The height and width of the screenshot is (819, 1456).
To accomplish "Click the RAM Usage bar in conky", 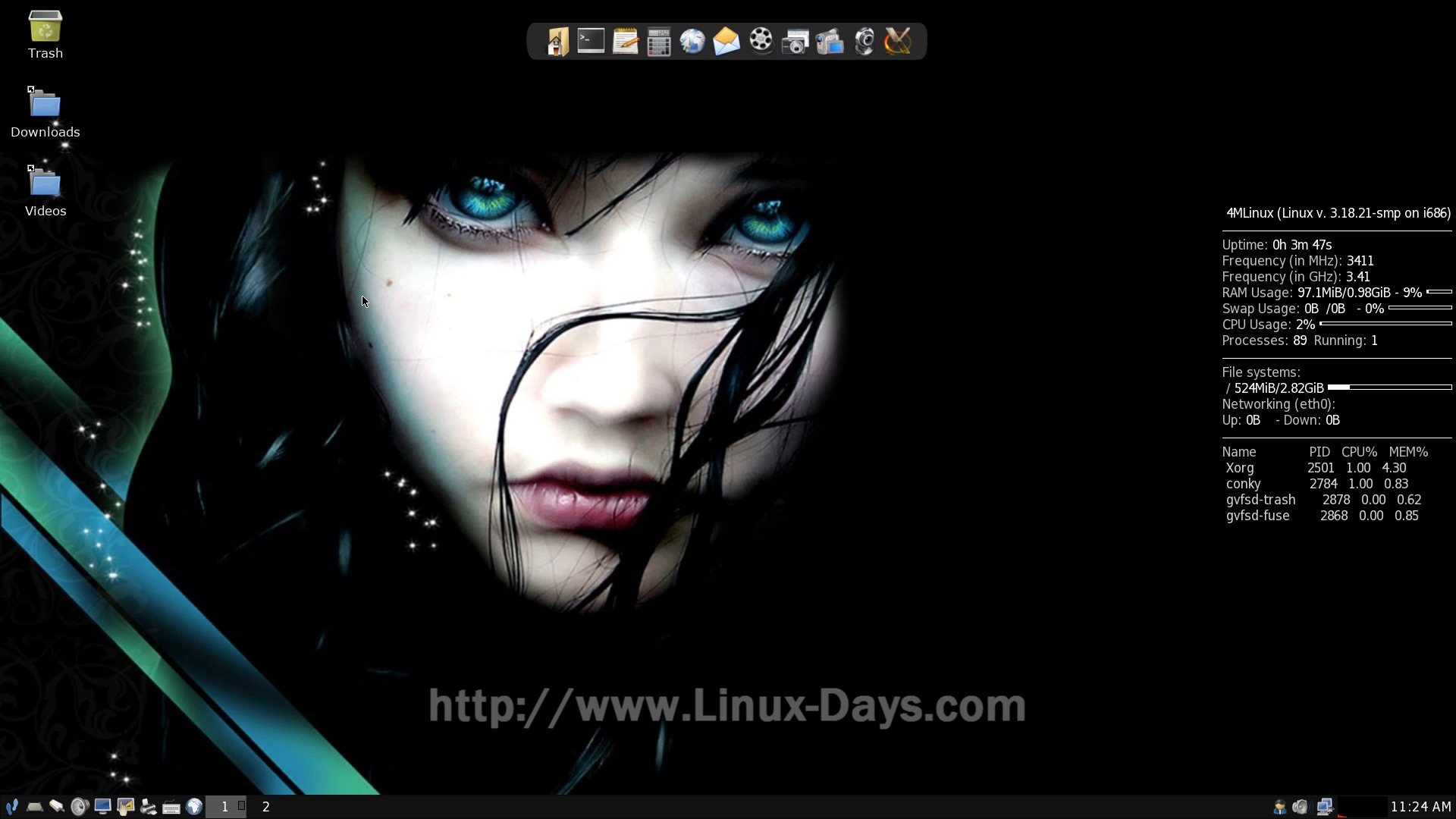I will [1439, 292].
